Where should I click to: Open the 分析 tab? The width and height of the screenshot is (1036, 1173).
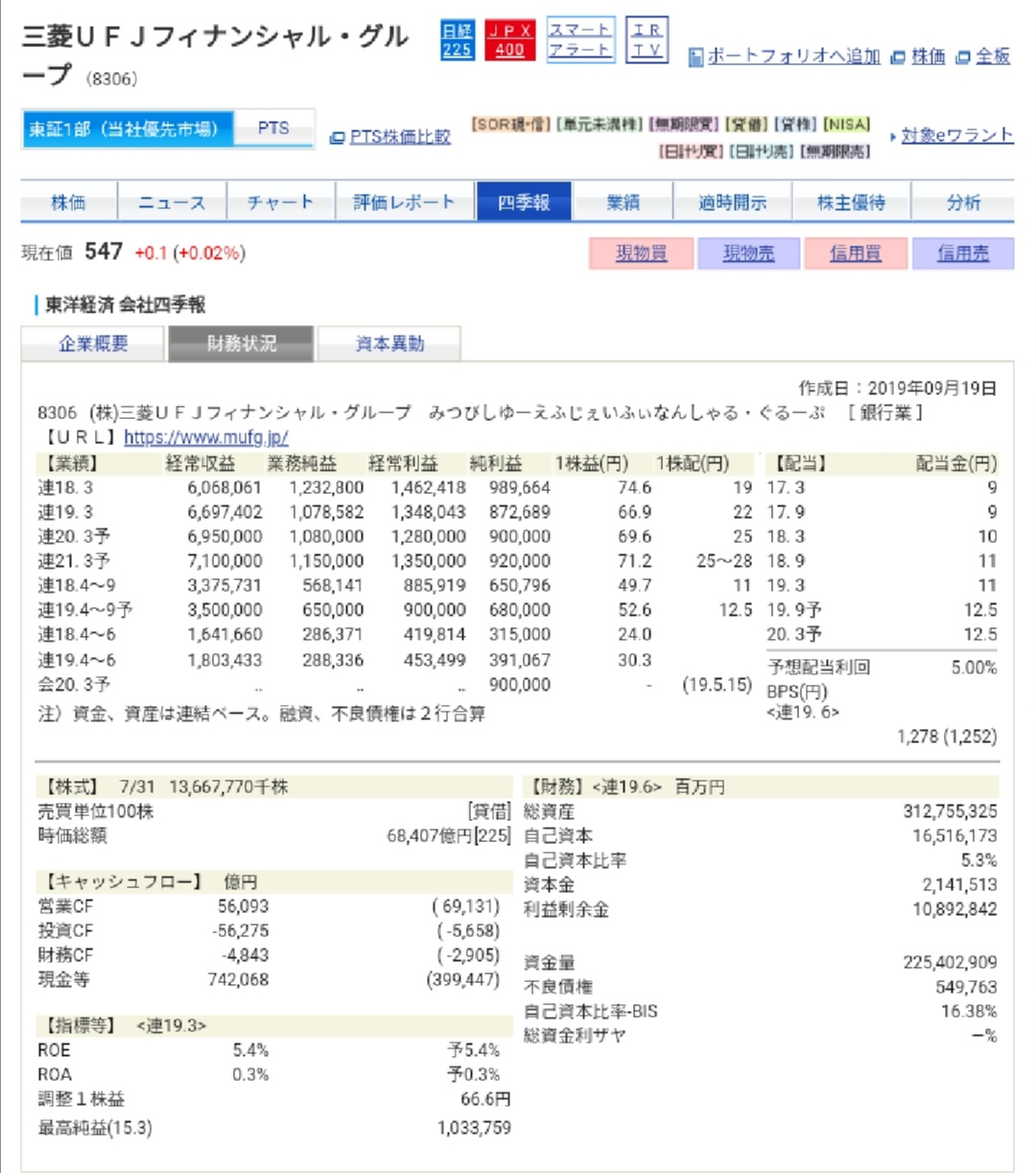tap(964, 202)
